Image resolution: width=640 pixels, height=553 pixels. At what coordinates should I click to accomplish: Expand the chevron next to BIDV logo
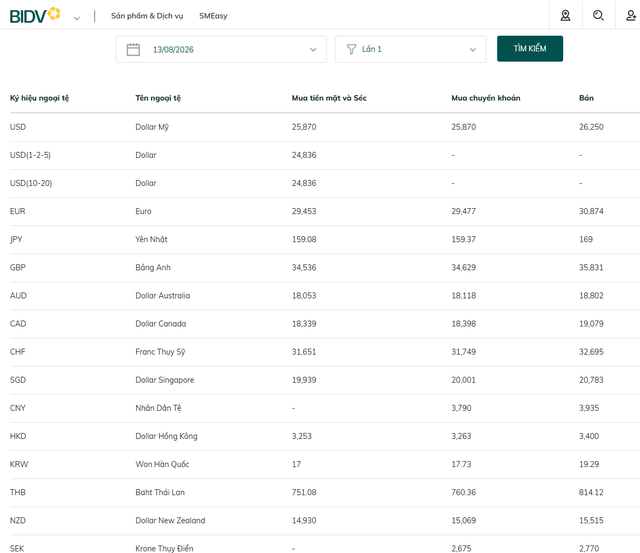76,18
